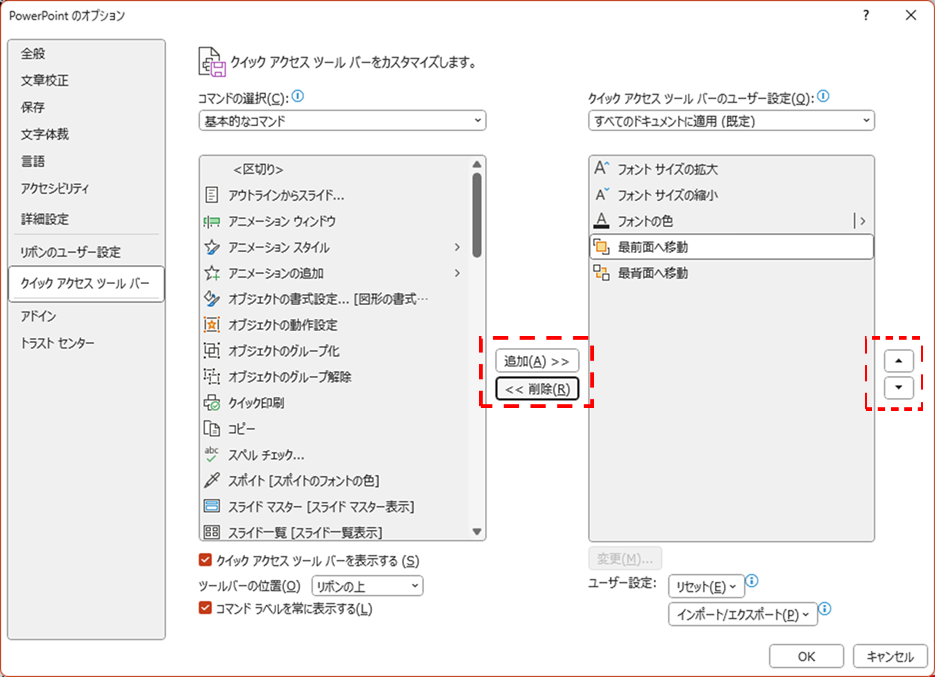Click info icon next to コマンドの選択
This screenshot has width=935, height=677.
pos(297,97)
